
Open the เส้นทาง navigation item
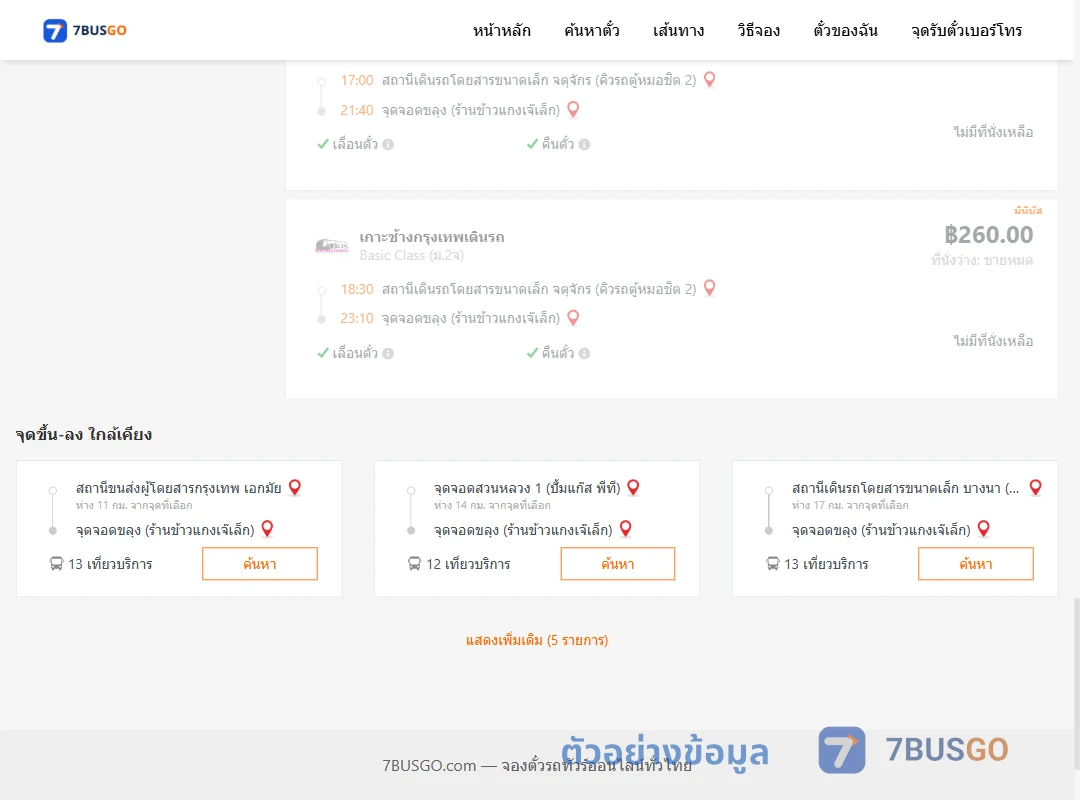tap(678, 30)
